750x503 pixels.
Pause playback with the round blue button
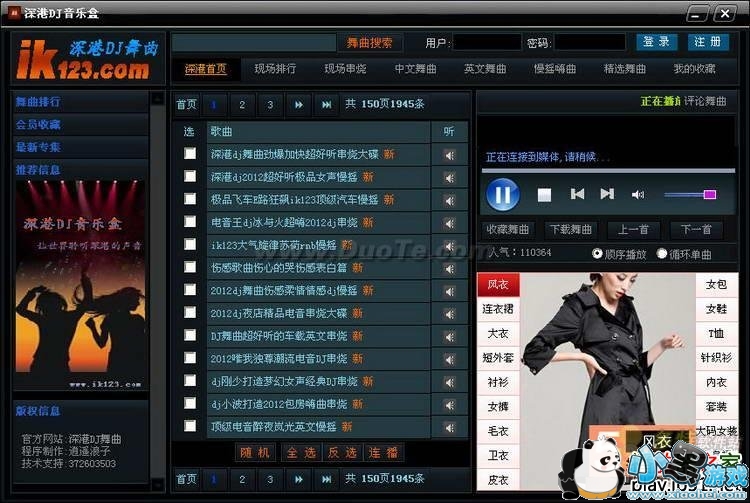click(503, 194)
